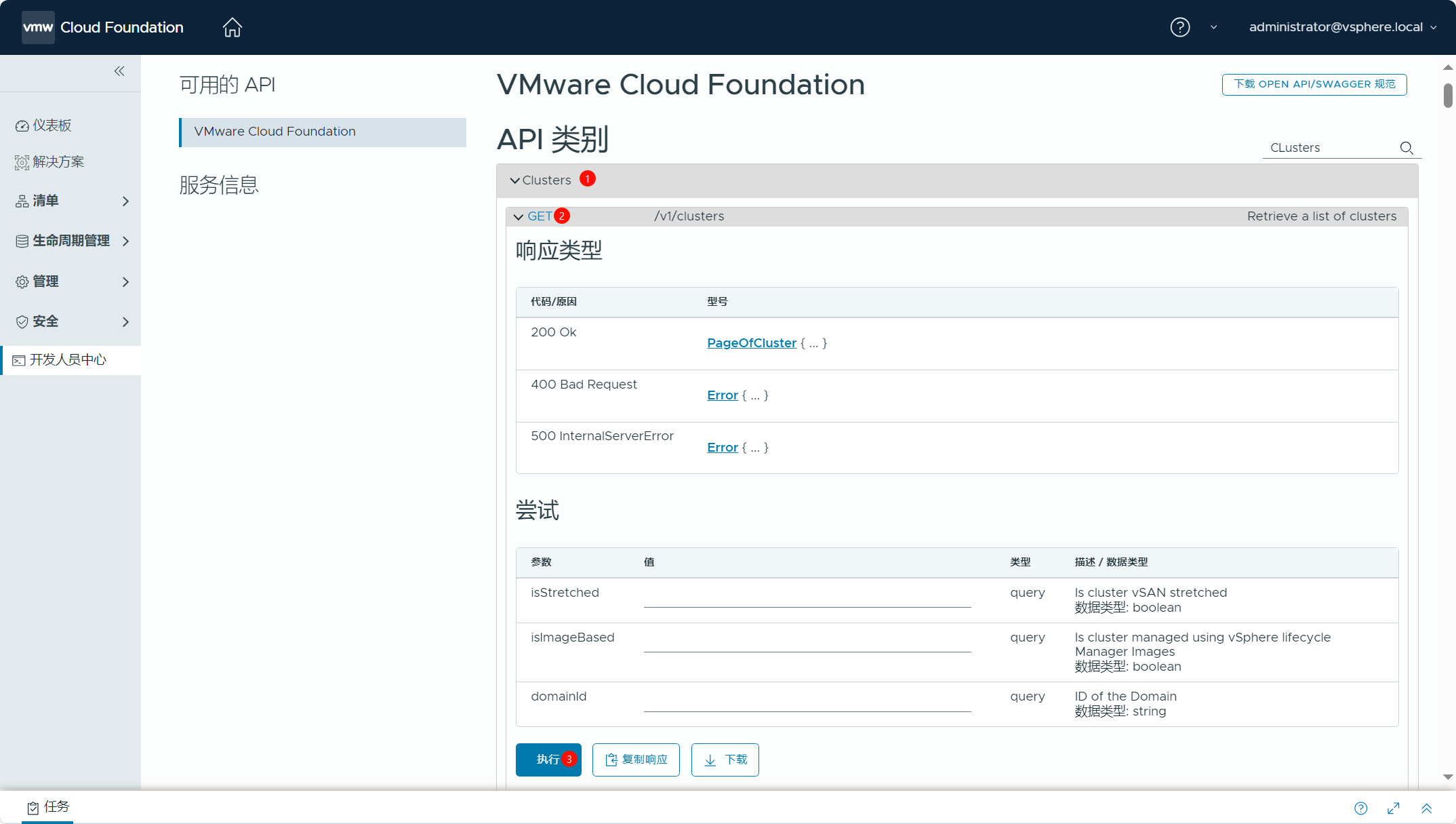The image size is (1456, 824).
Task: Click help icon in bottom task bar
Action: point(1360,808)
